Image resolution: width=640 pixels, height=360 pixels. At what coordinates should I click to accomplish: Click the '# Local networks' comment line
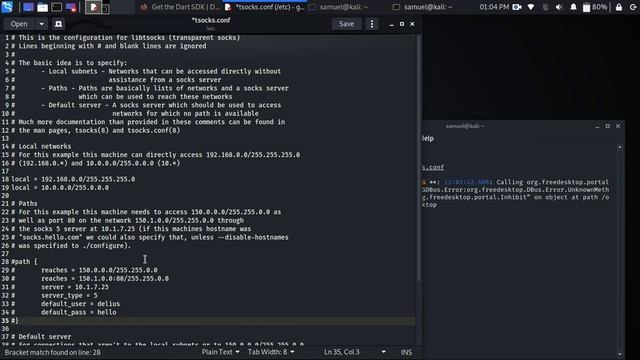click(41, 146)
